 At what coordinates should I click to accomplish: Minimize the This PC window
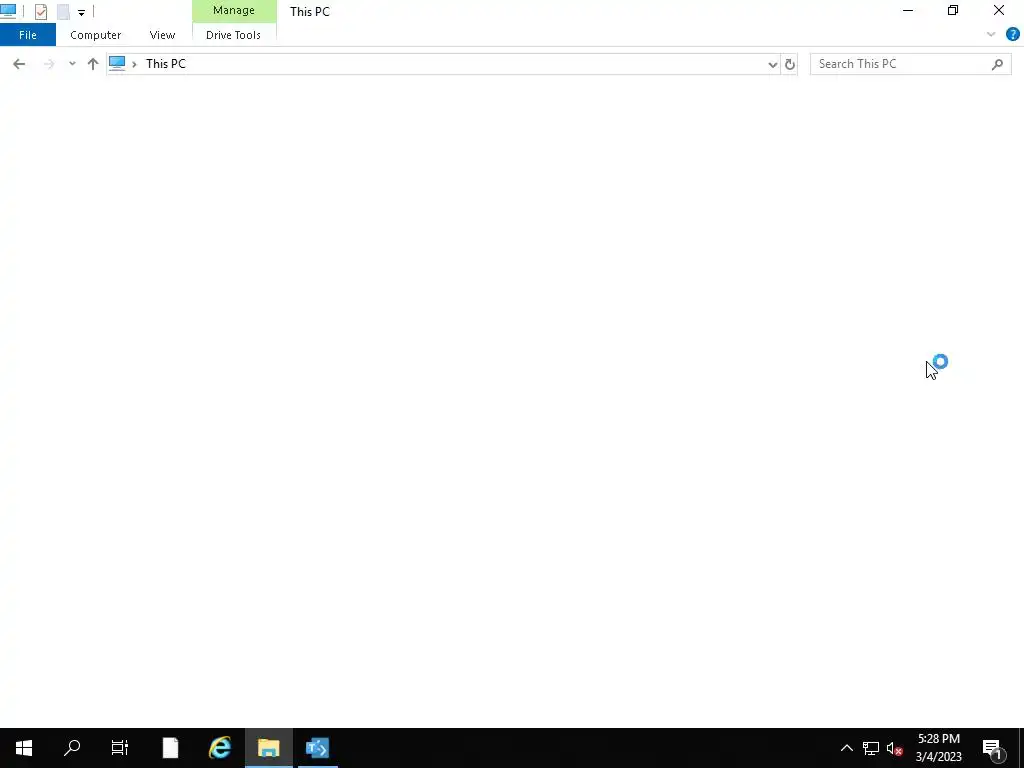pos(908,10)
